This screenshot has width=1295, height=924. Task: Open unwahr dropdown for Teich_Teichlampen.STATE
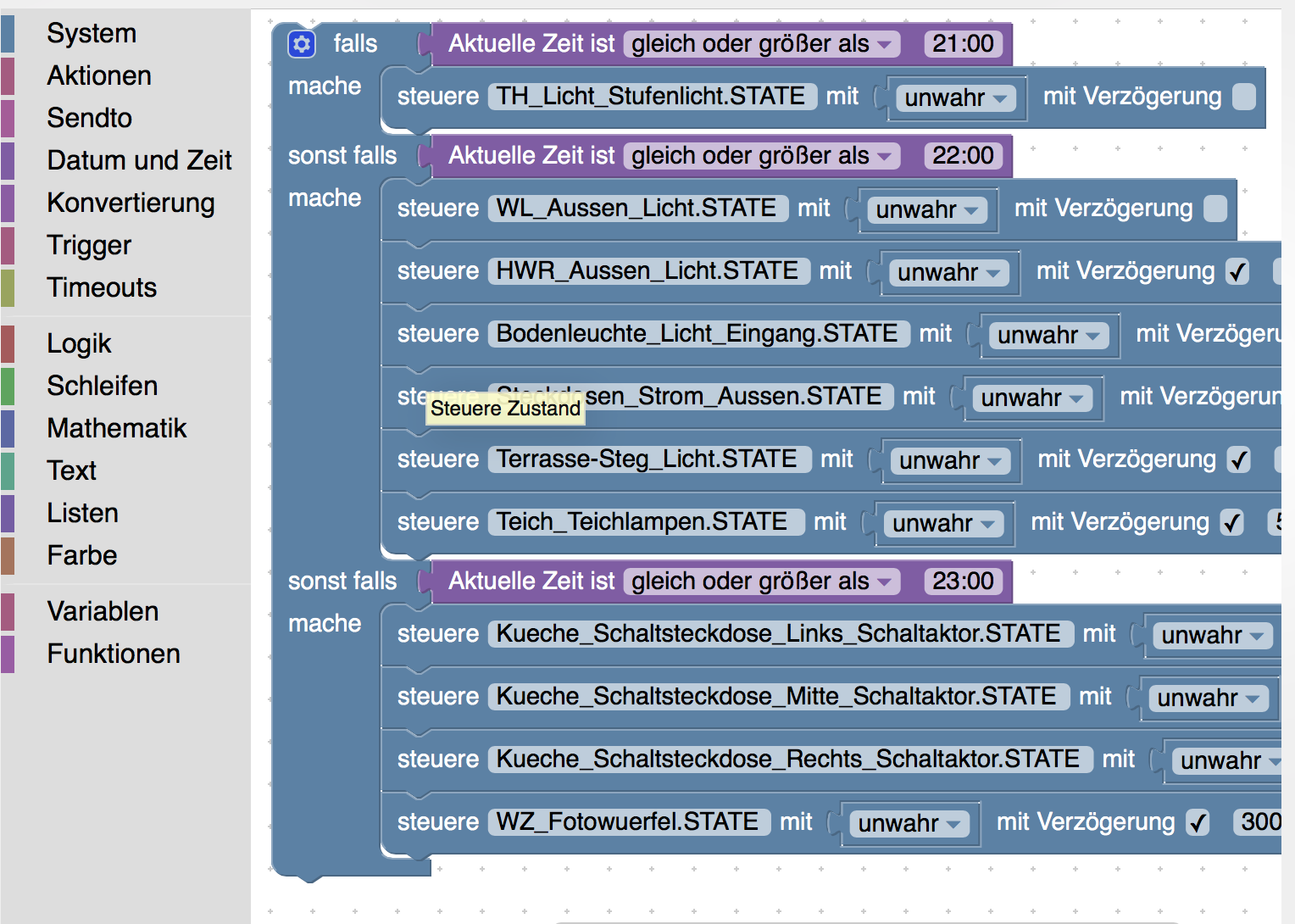pyautogui.click(x=944, y=523)
